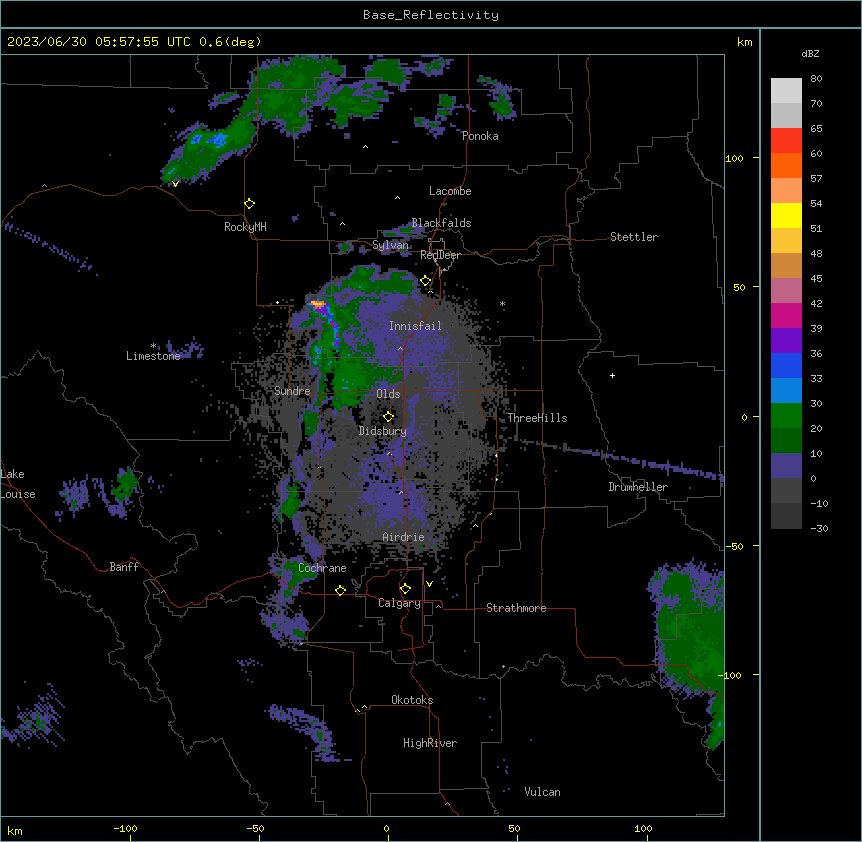The height and width of the screenshot is (842, 862).
Task: Click the Blackfalds town label
Action: 441,223
